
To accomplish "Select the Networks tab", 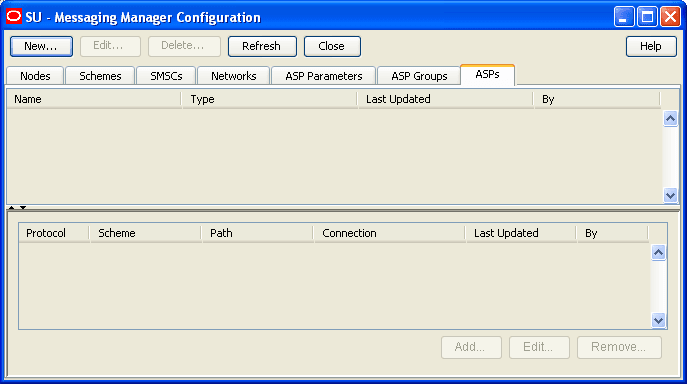I will [x=234, y=76].
